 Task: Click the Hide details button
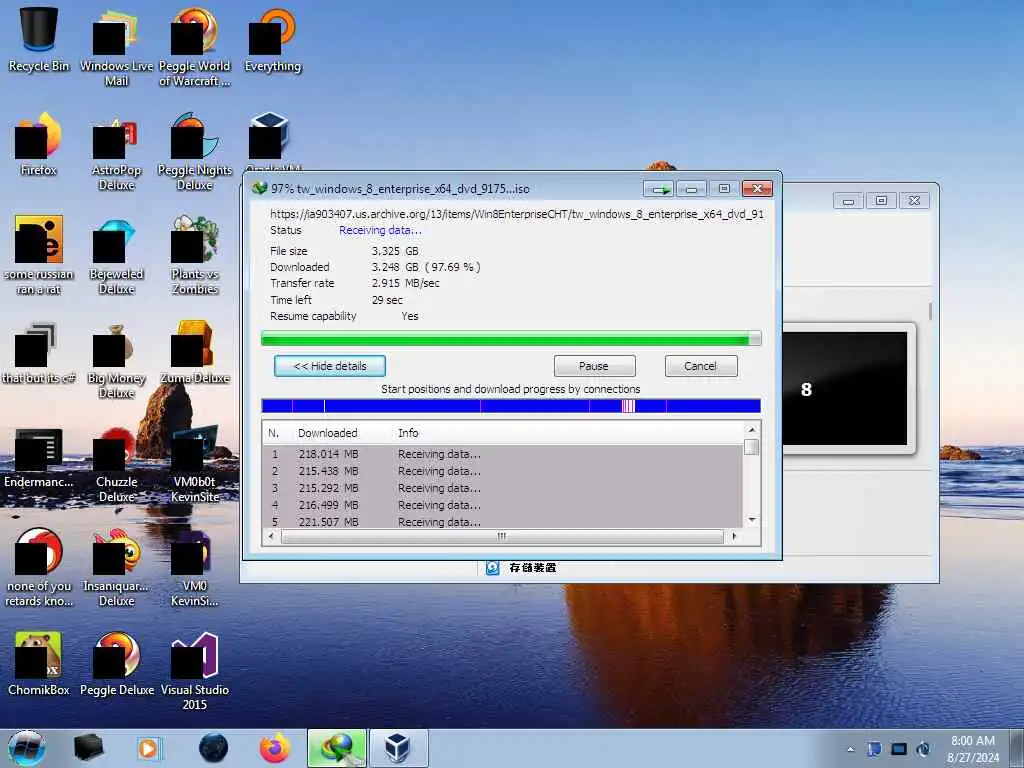[x=330, y=366]
